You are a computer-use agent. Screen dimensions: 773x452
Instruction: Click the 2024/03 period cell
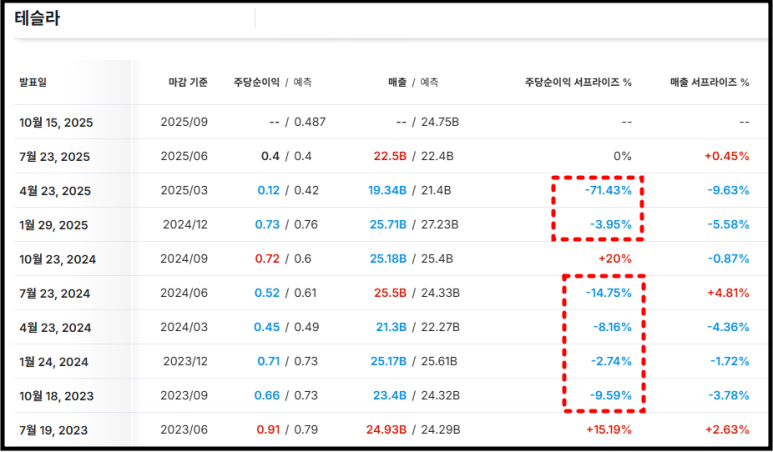pyautogui.click(x=184, y=327)
